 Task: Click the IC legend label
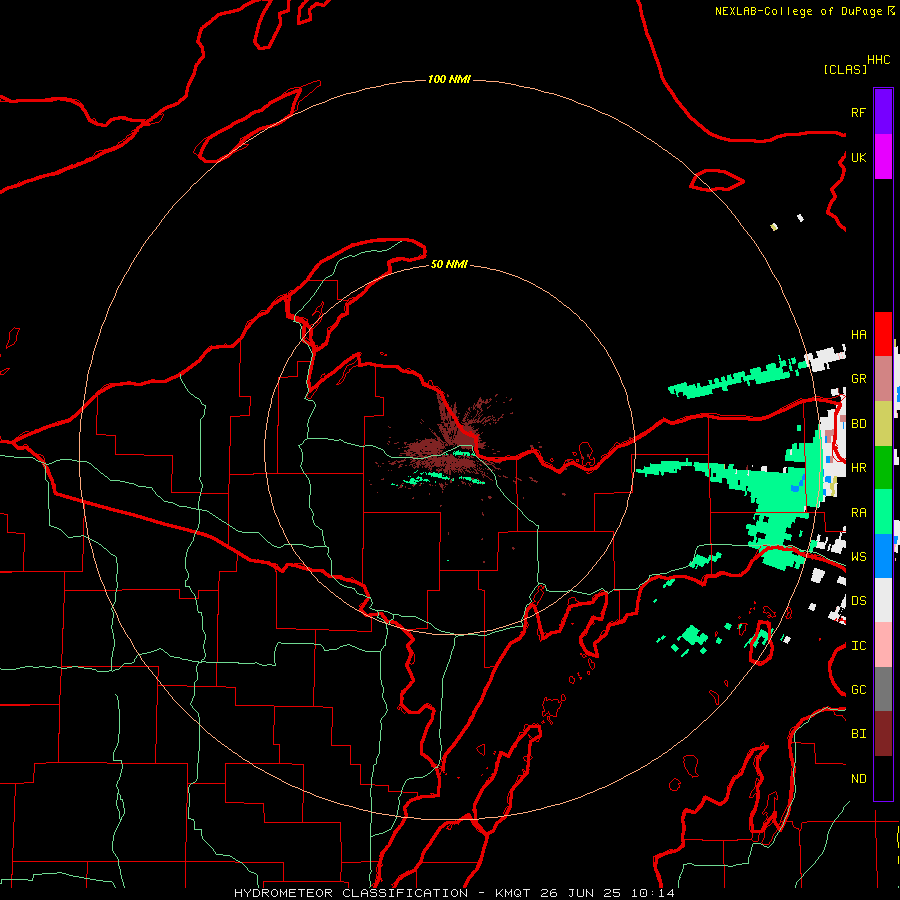pos(858,645)
